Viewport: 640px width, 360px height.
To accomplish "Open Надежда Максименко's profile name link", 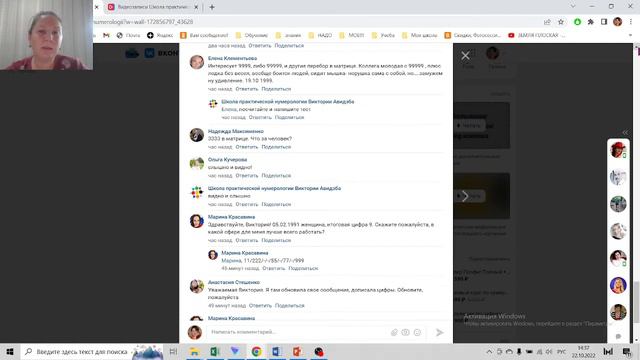I will coord(236,131).
